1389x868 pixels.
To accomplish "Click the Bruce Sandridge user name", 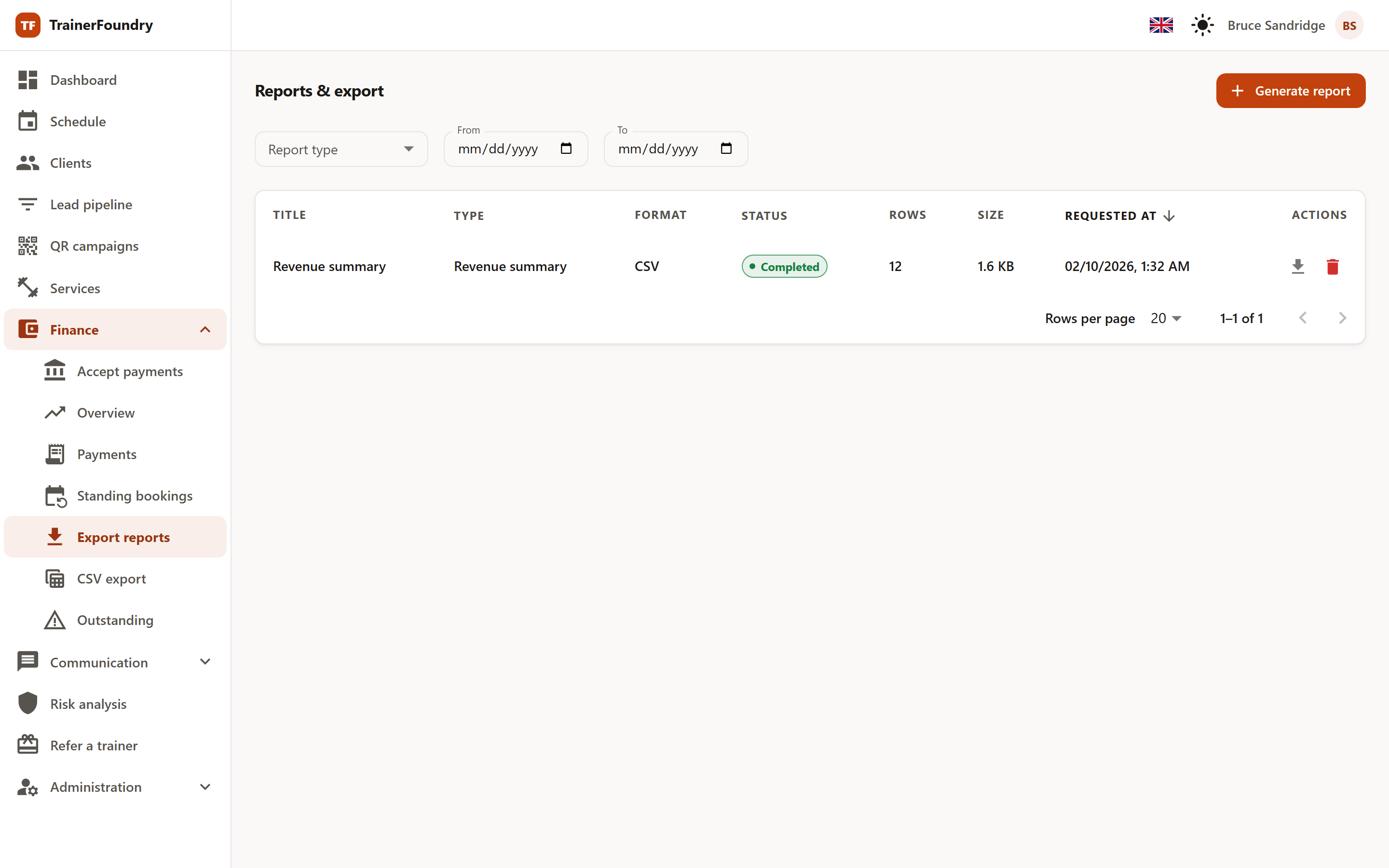I will [x=1276, y=26].
